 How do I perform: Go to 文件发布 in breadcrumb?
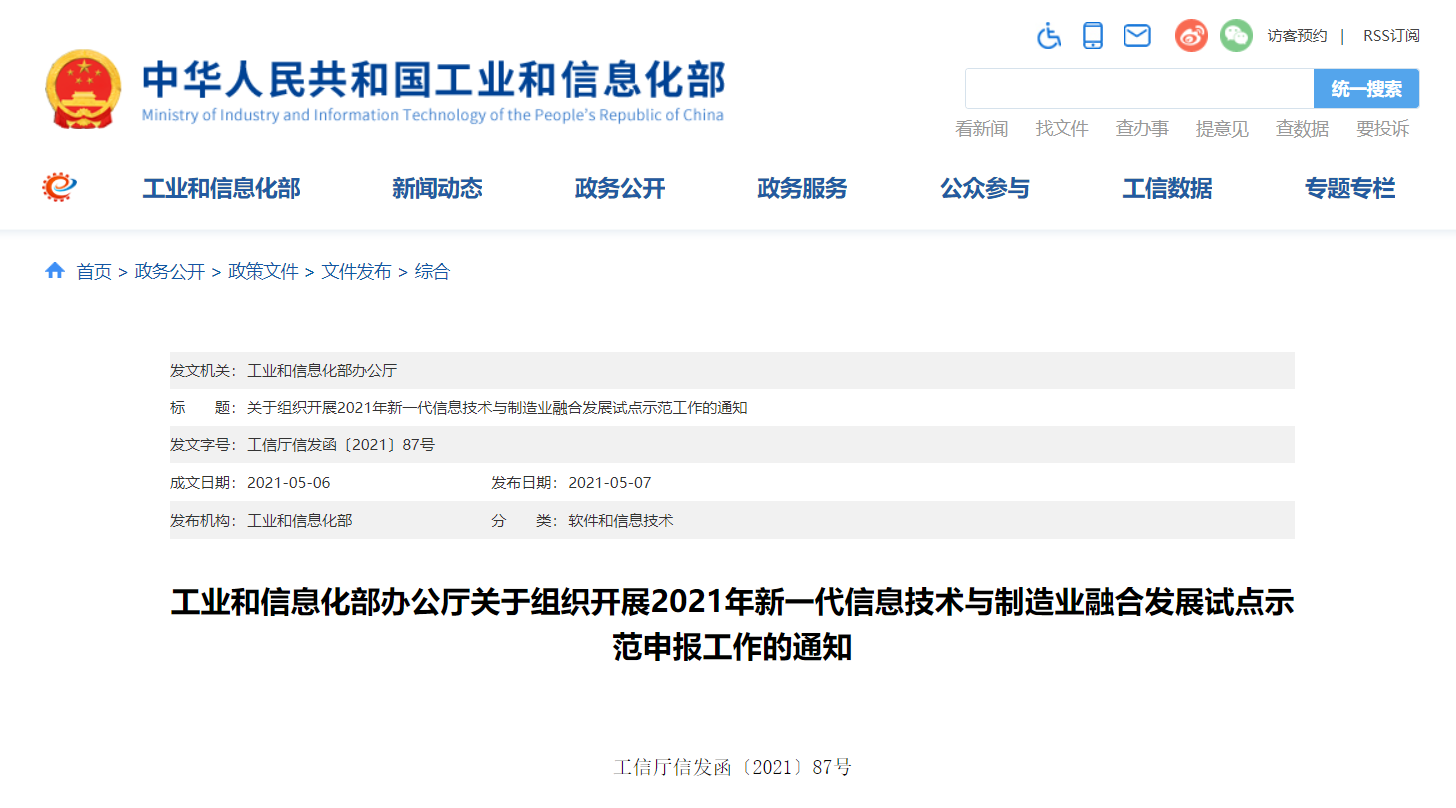(356, 271)
